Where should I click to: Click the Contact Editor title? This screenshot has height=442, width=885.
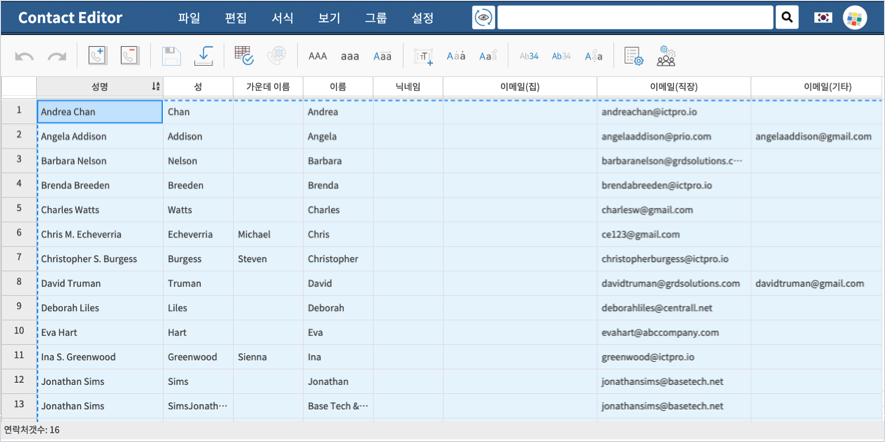(70, 17)
